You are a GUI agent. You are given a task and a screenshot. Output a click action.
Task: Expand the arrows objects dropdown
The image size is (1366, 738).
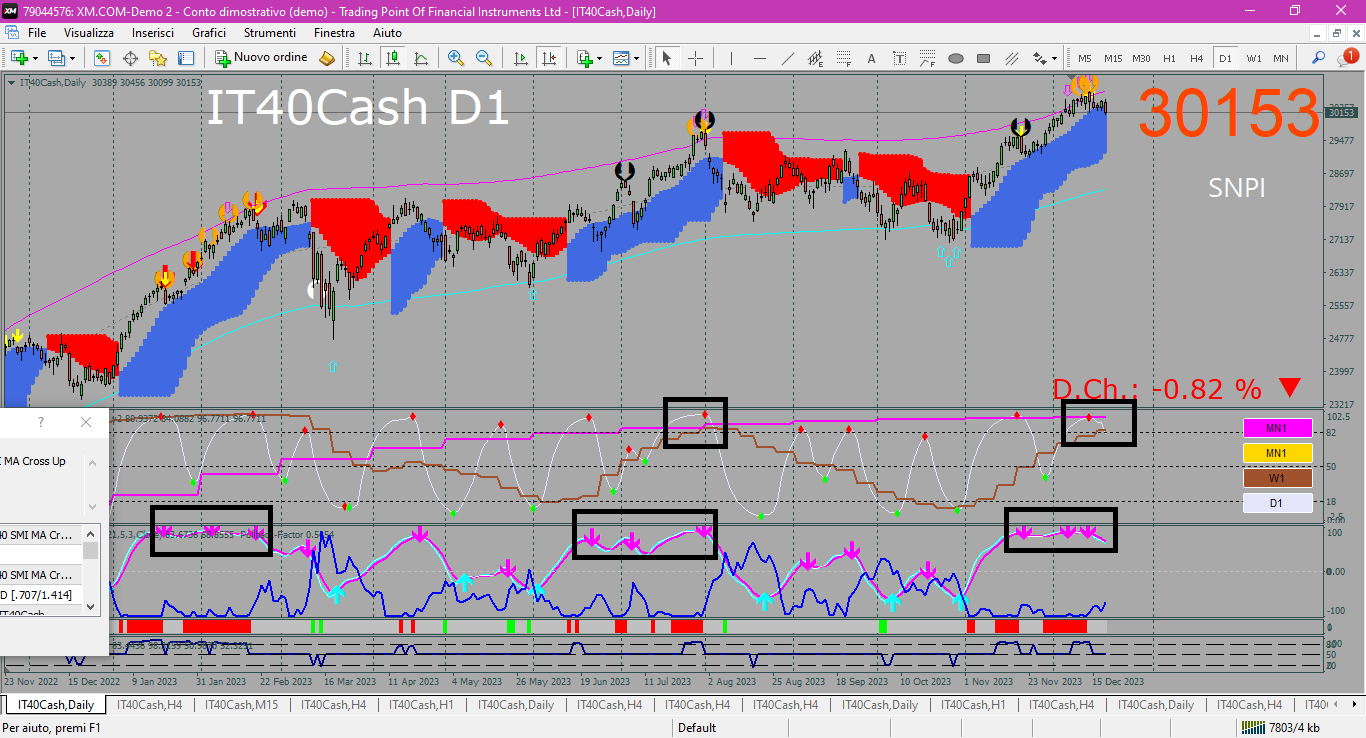(1054, 58)
